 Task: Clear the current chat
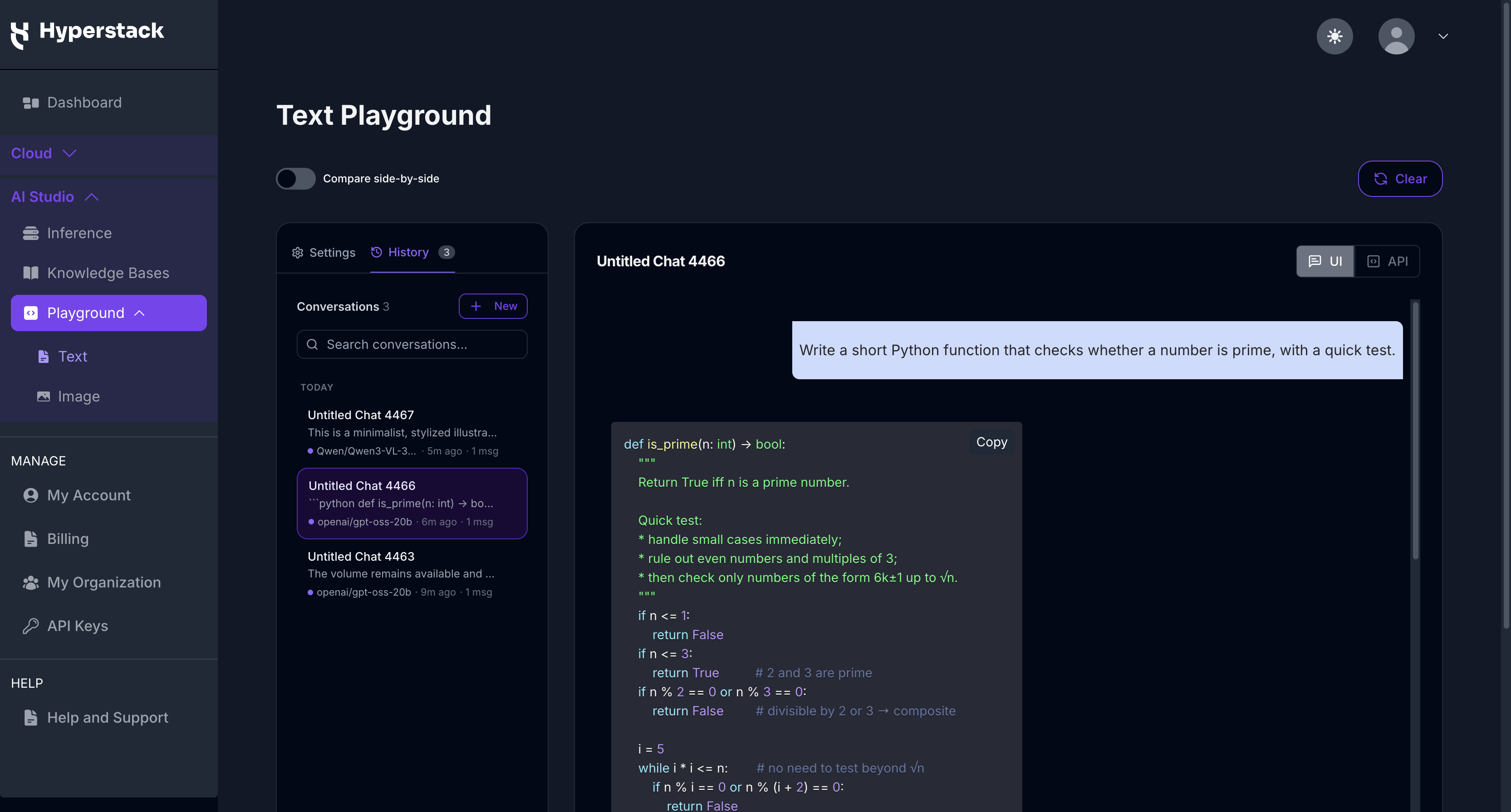click(x=1400, y=179)
